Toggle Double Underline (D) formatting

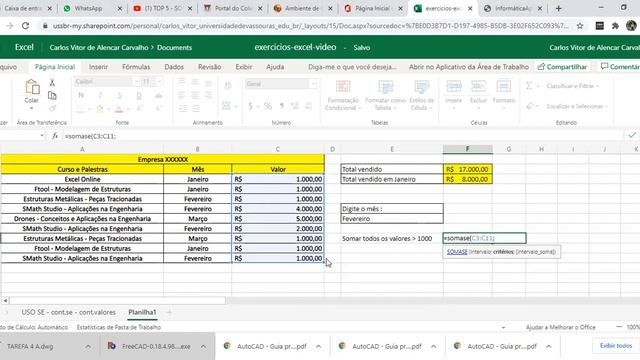click(139, 96)
